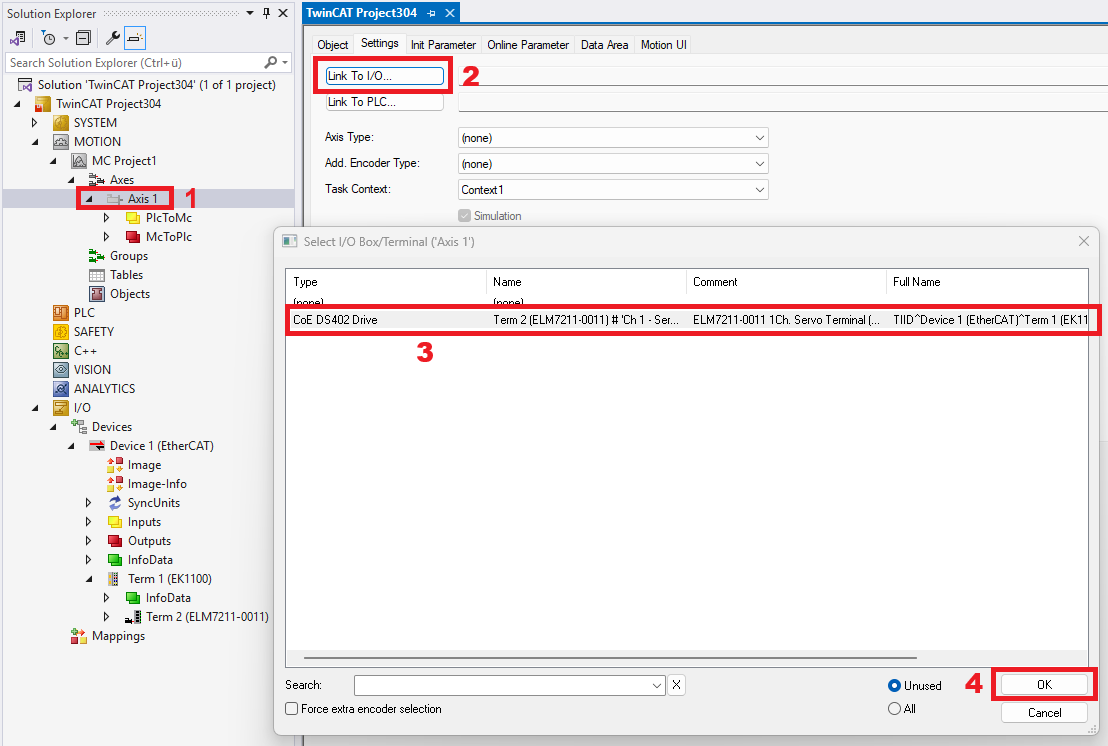The width and height of the screenshot is (1108, 746).
Task: Select the CoE DS402 Drive row
Action: [687, 320]
